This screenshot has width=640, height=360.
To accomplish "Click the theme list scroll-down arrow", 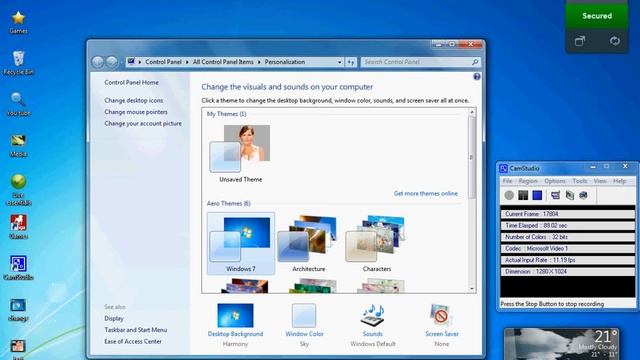I will [x=472, y=289].
